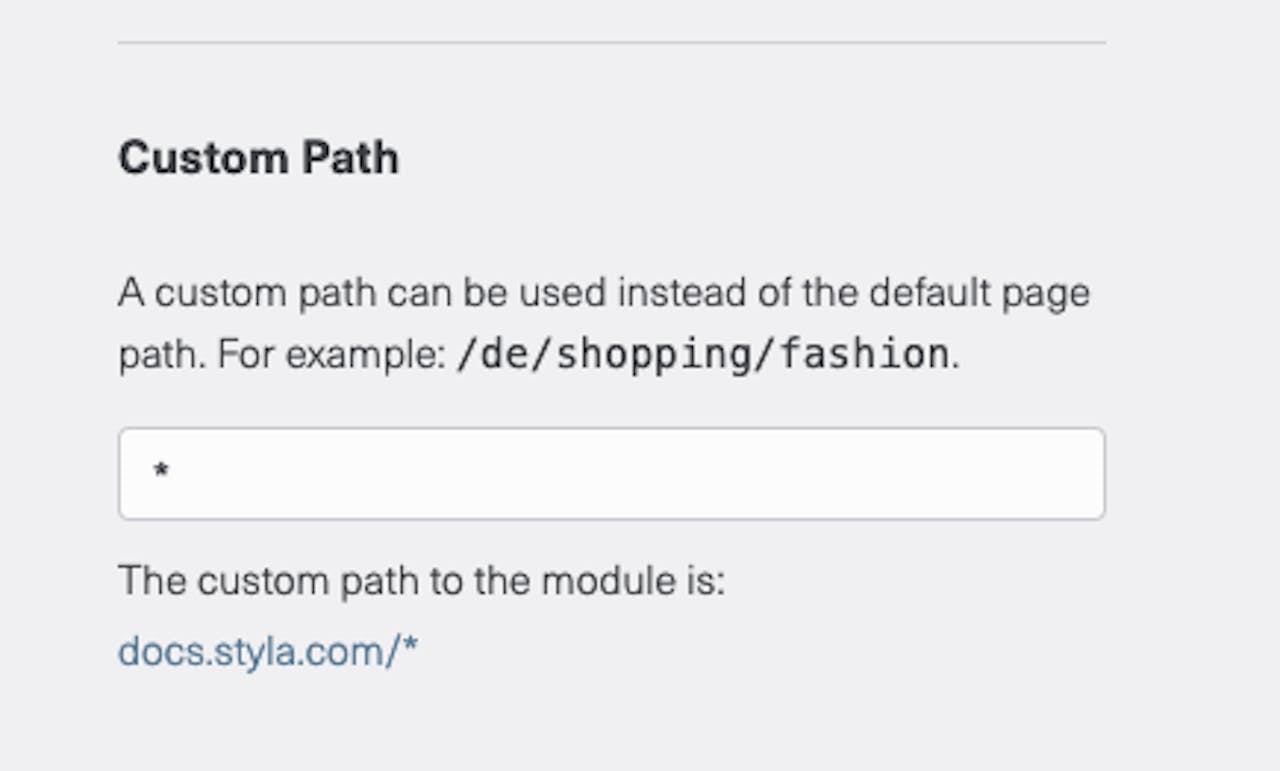Click the horizontal divider above Custom Path
1280x771 pixels.
click(611, 42)
